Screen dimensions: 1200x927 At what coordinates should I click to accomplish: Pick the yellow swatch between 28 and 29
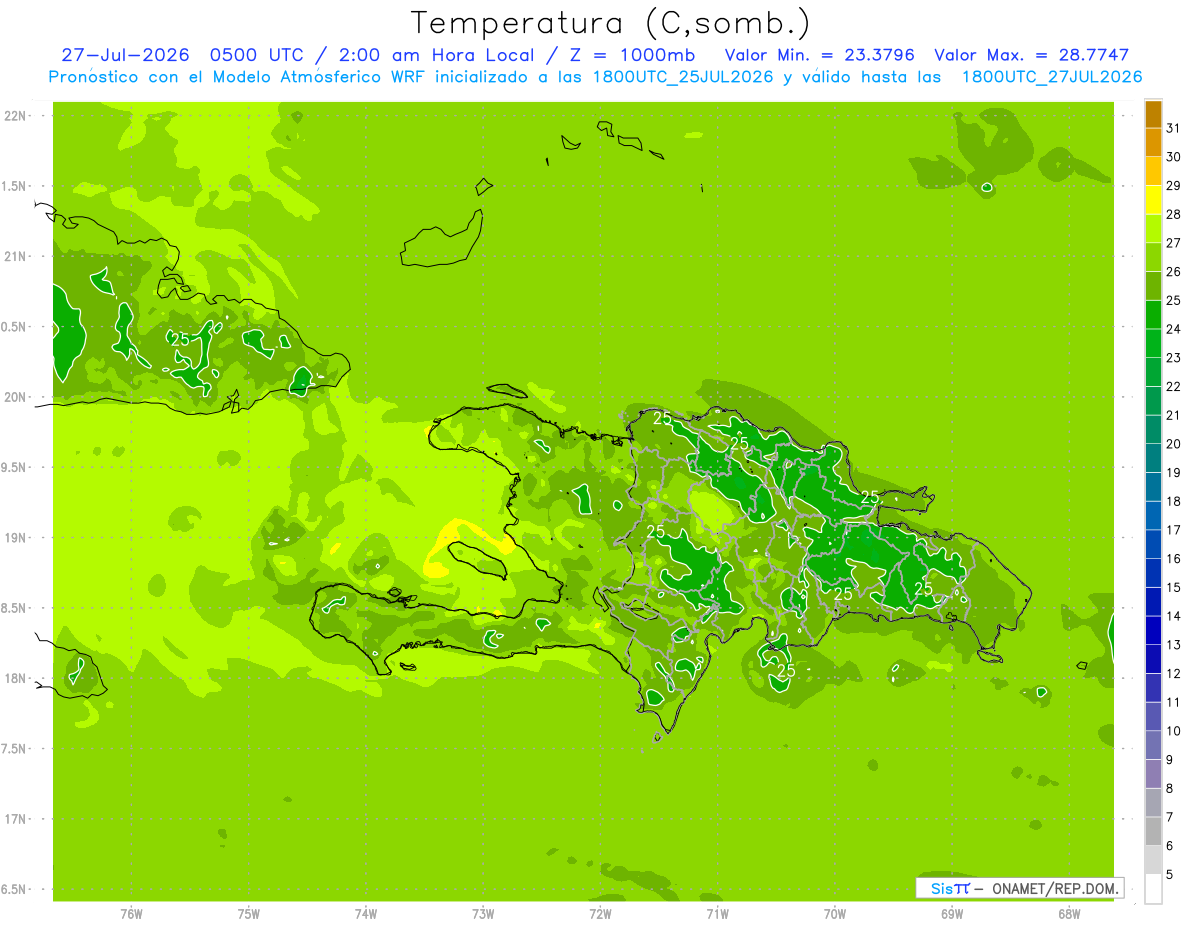[1153, 200]
